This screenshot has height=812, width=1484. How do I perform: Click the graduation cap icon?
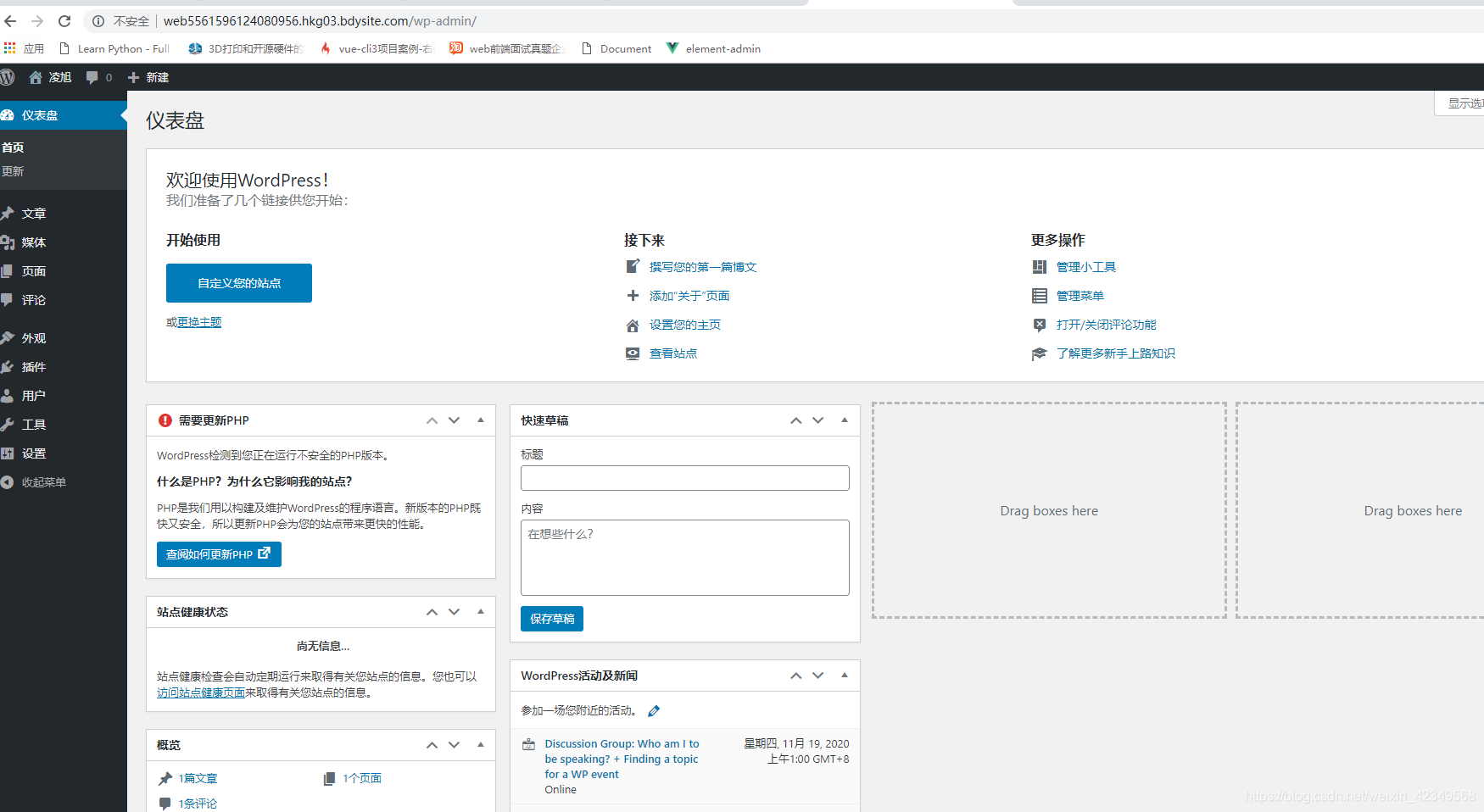[x=1040, y=353]
